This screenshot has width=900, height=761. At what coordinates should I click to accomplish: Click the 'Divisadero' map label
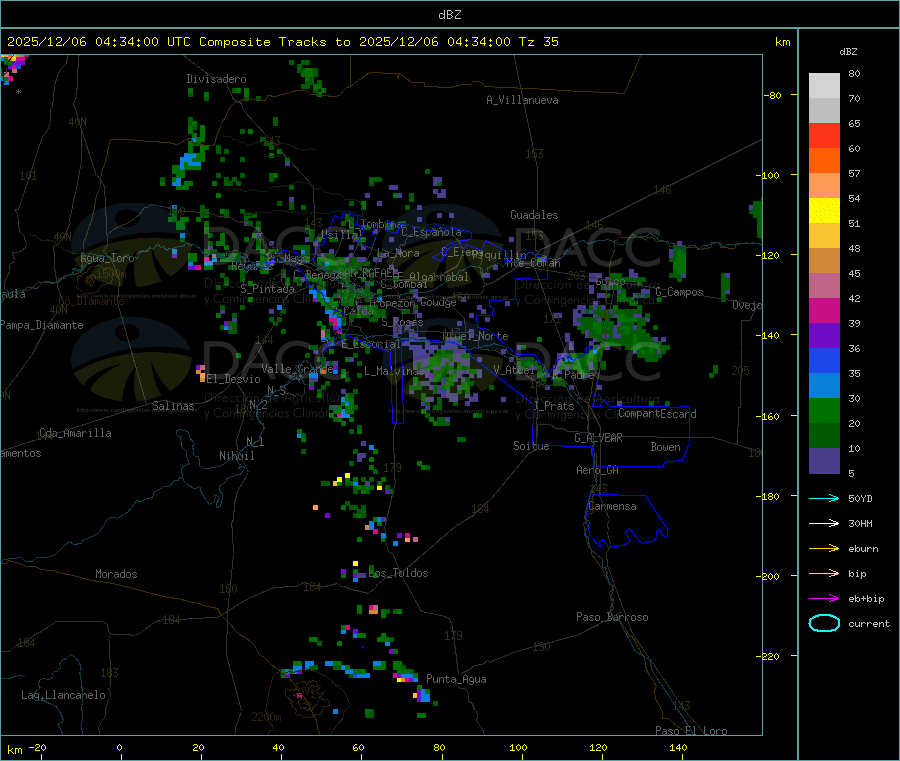click(216, 79)
